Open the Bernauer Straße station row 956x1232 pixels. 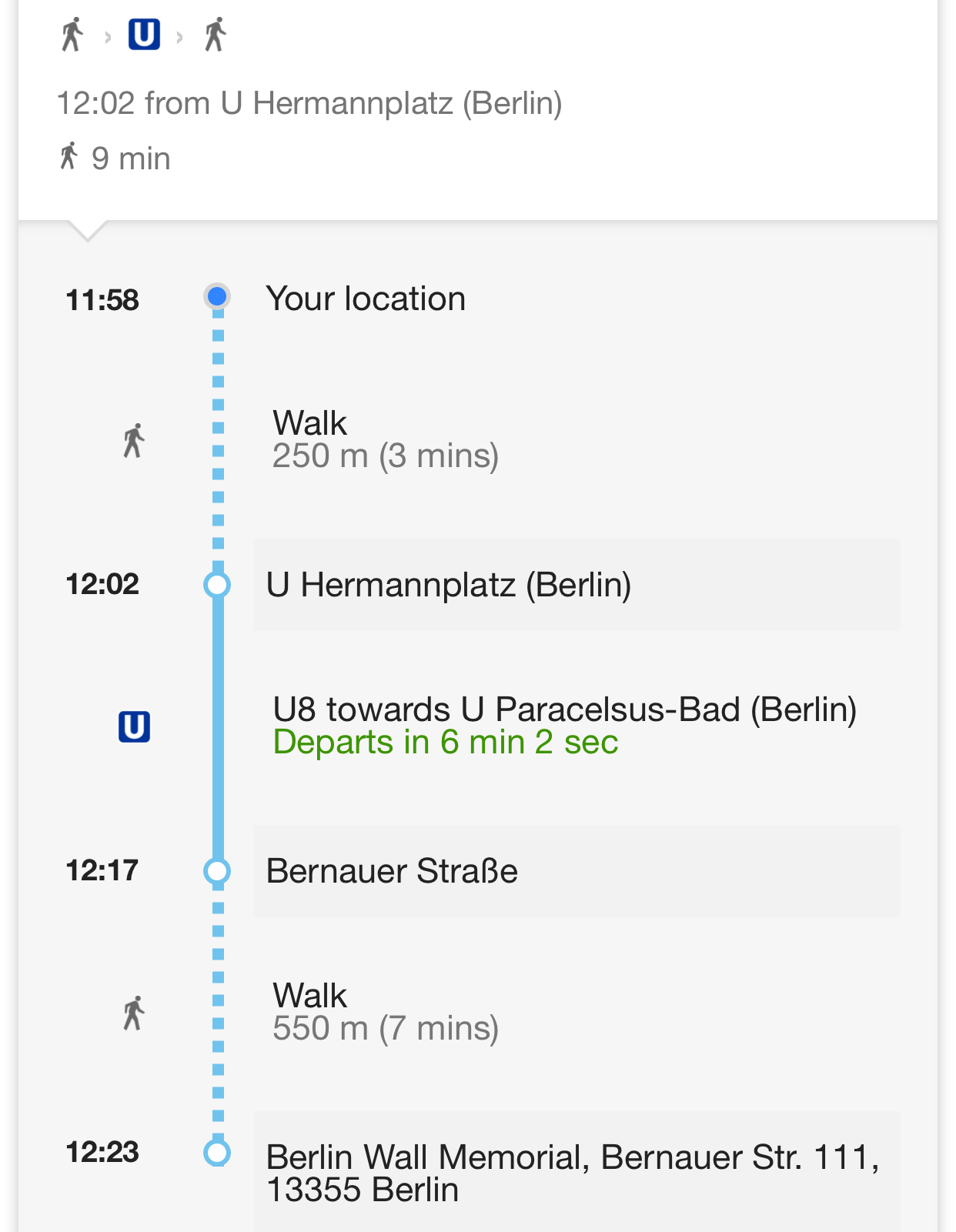coord(577,871)
